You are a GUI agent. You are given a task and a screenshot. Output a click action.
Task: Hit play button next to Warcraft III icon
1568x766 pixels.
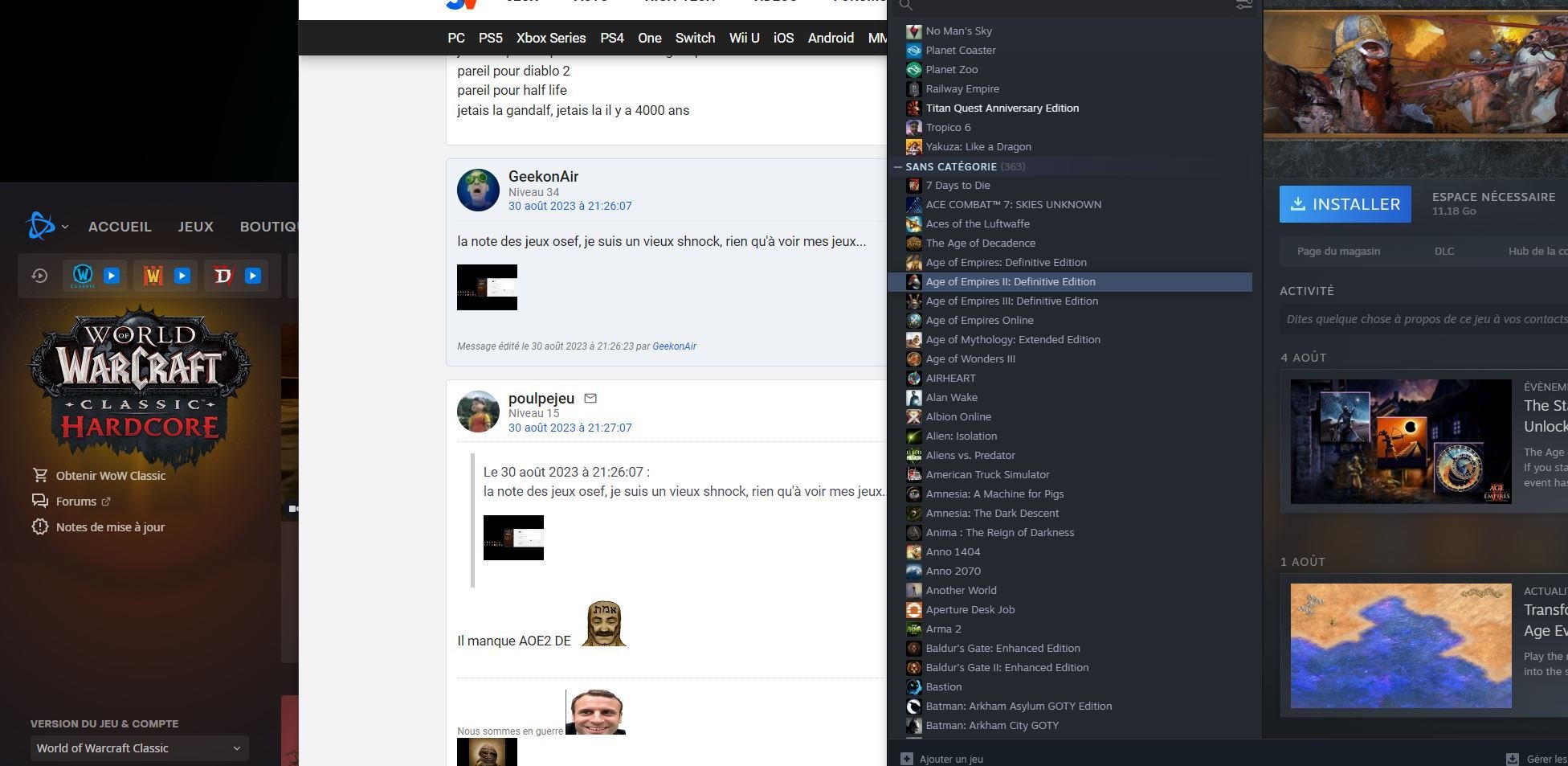(x=182, y=276)
